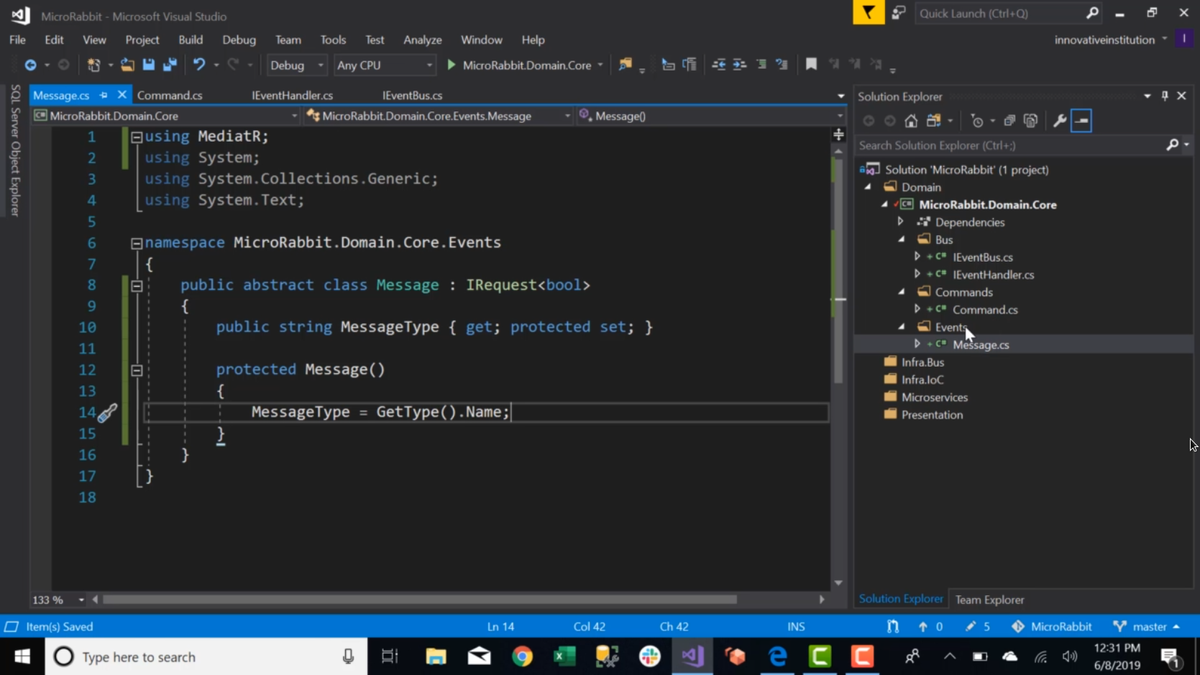This screenshot has width=1200, height=675.
Task: Open the MicroRabbit.Domain.Core.Events.Message type dropdown
Action: tap(438, 116)
